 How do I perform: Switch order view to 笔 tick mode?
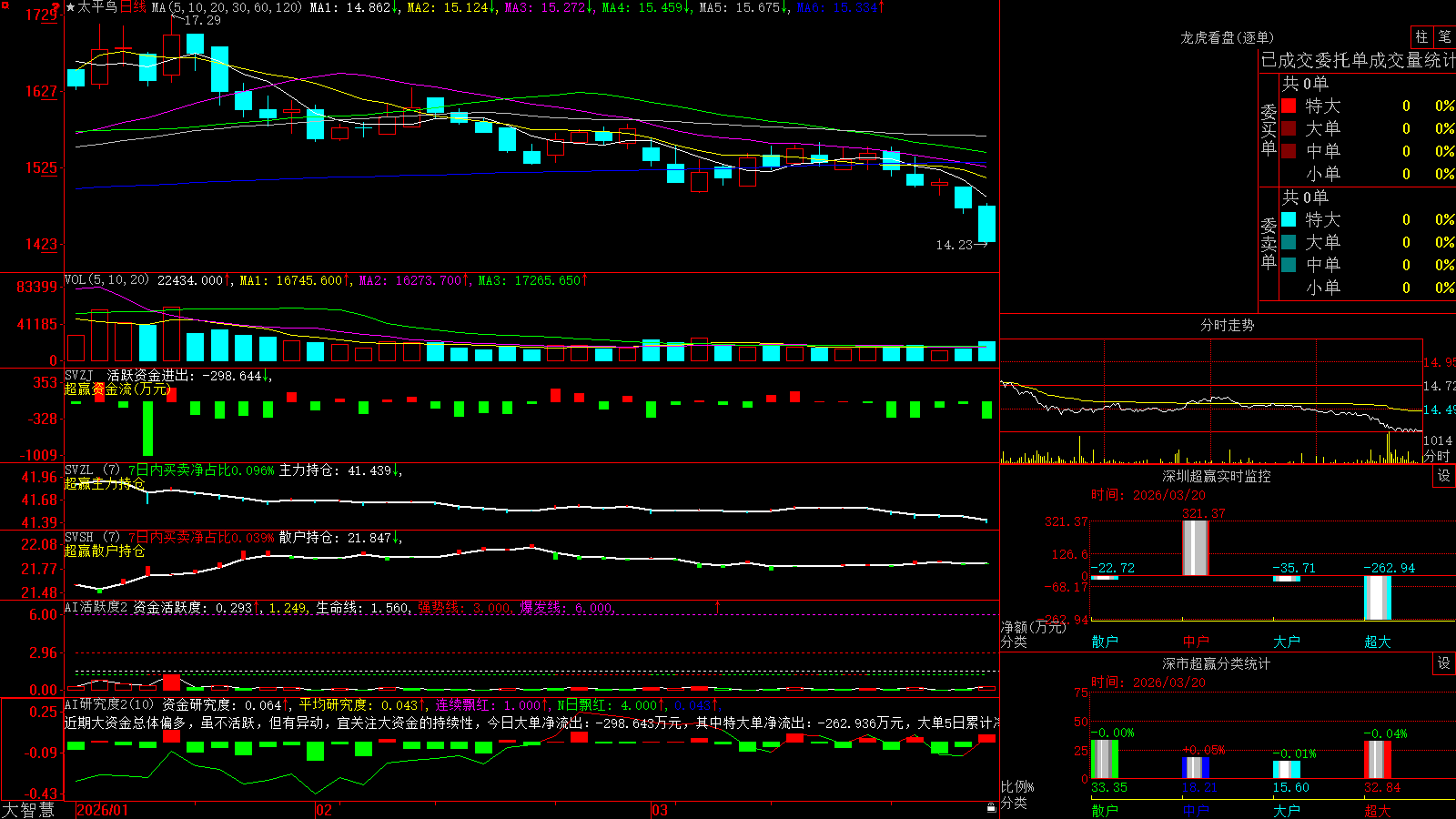click(1444, 36)
